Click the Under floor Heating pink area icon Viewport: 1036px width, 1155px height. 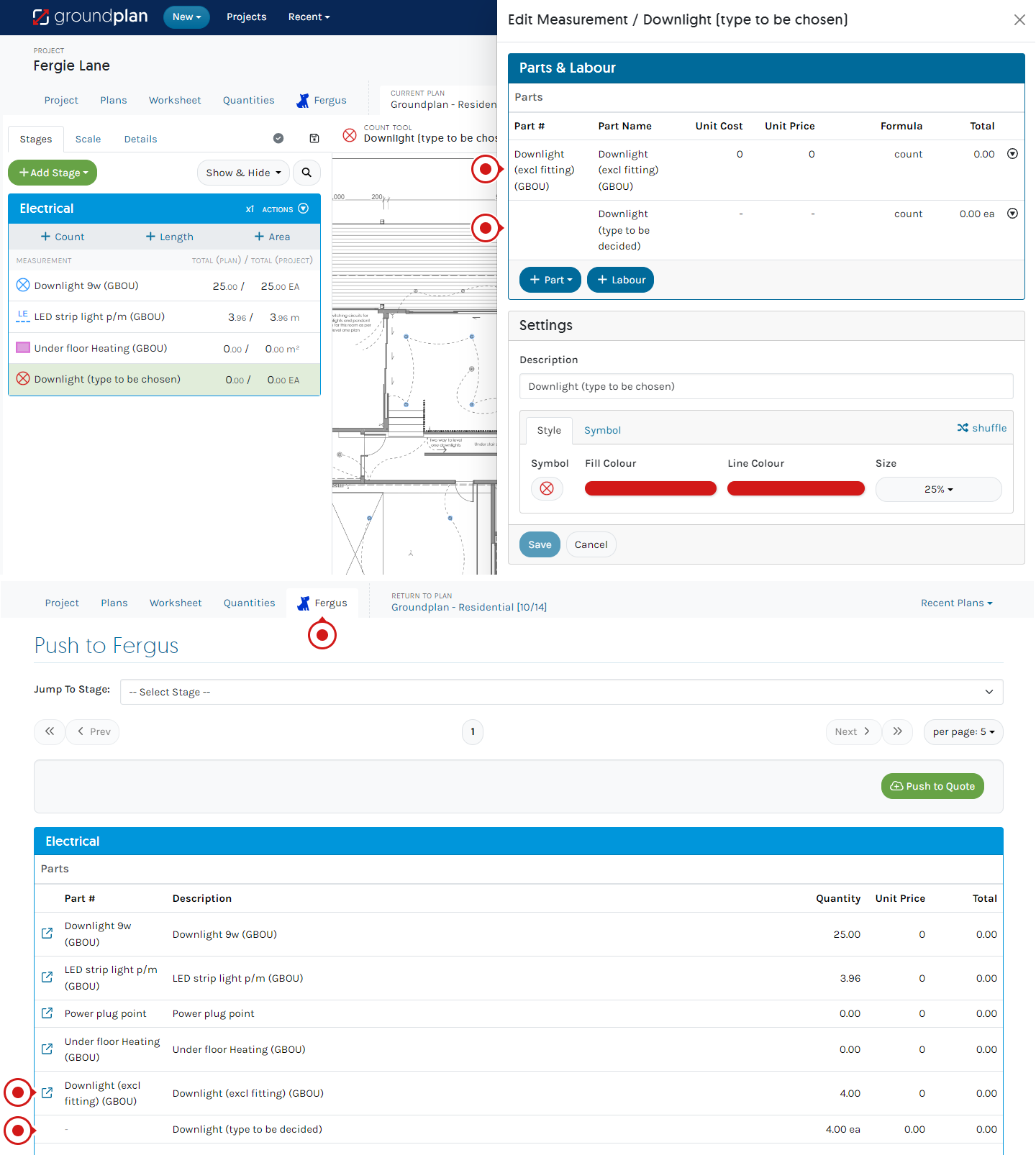23,348
